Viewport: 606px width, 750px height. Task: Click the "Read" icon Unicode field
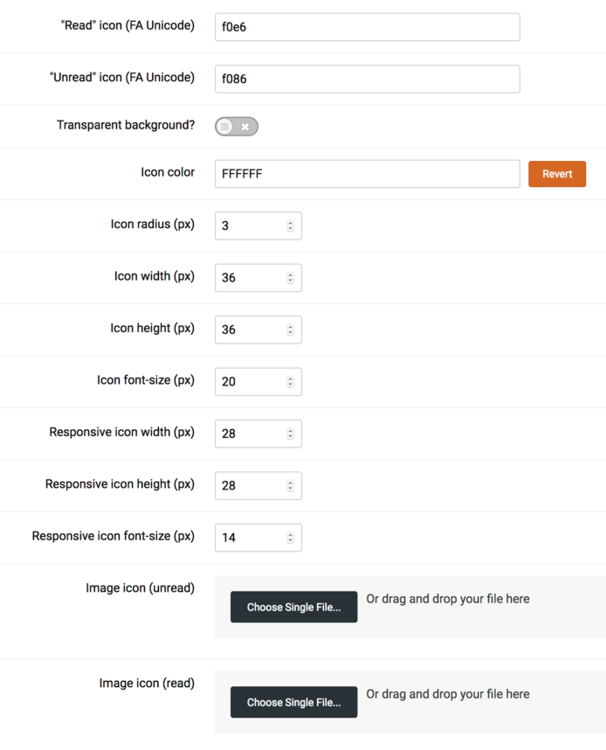(x=367, y=27)
